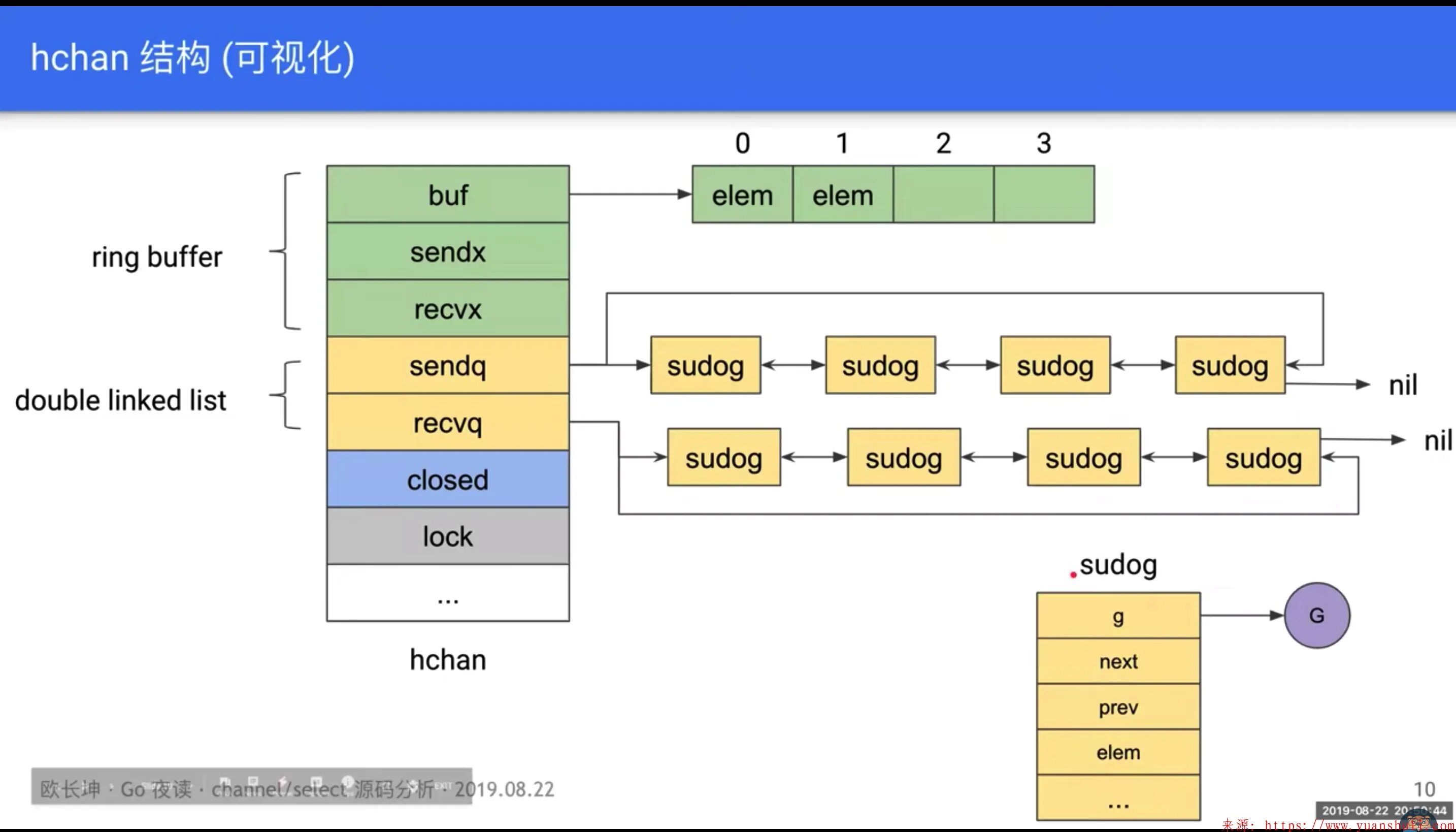The image size is (1456, 832).
Task: Click the gray lock field block
Action: click(x=448, y=536)
